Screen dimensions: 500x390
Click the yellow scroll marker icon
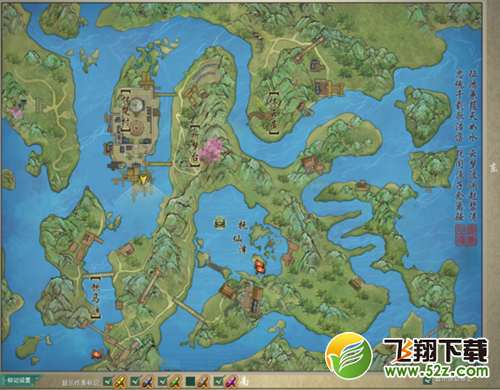click(120, 382)
